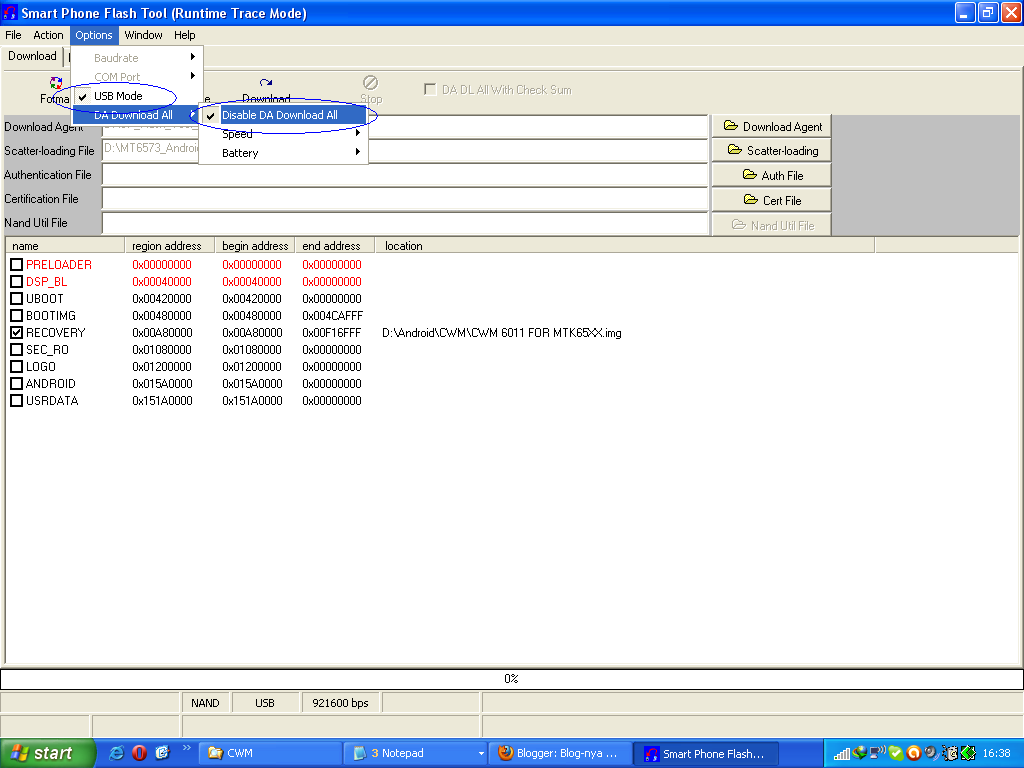Screen dimensions: 1024x768
Task: Select BOOTIMG end address 0x004CAFFF
Action: [x=332, y=316]
